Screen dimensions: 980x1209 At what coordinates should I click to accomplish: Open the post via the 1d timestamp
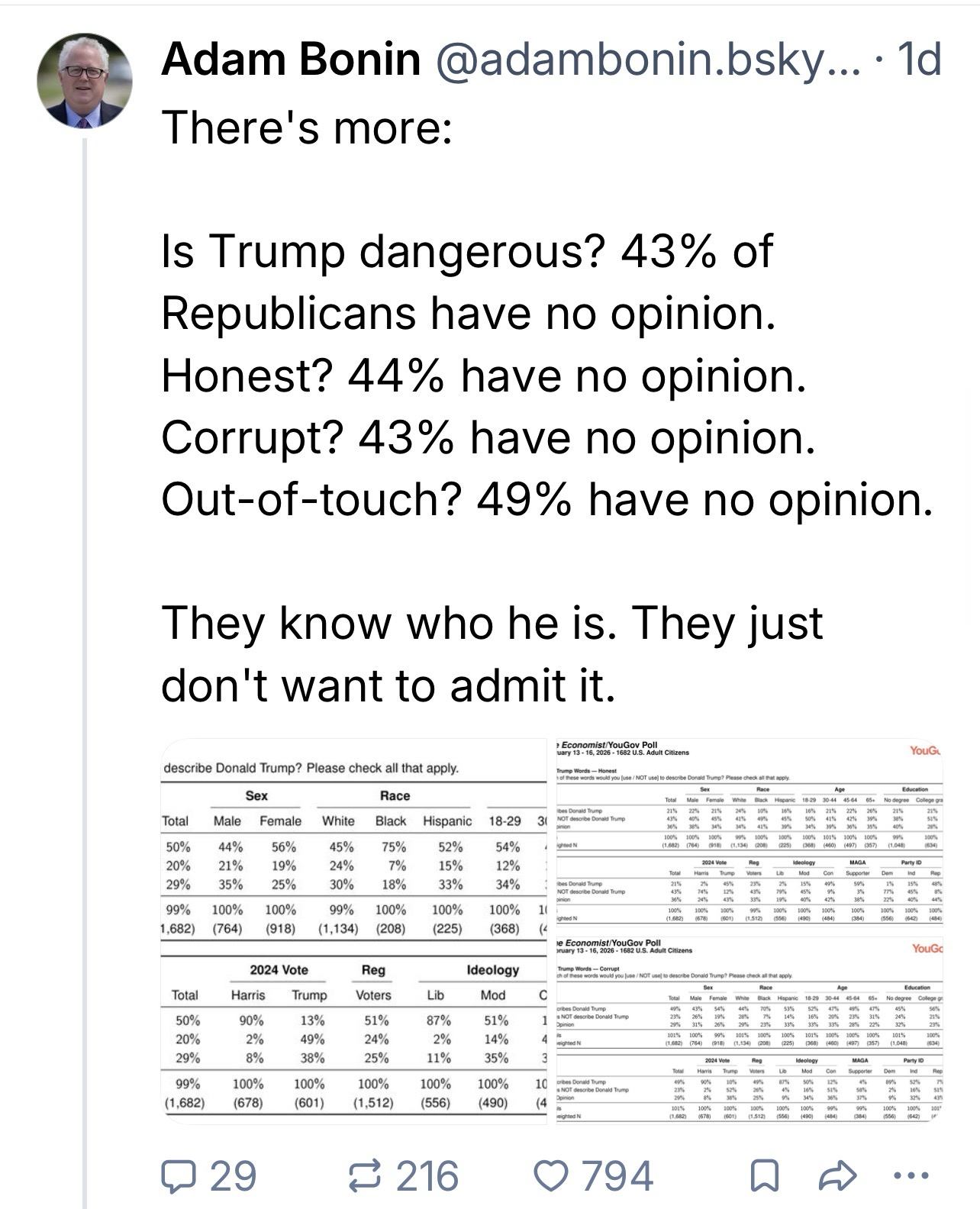click(x=919, y=60)
